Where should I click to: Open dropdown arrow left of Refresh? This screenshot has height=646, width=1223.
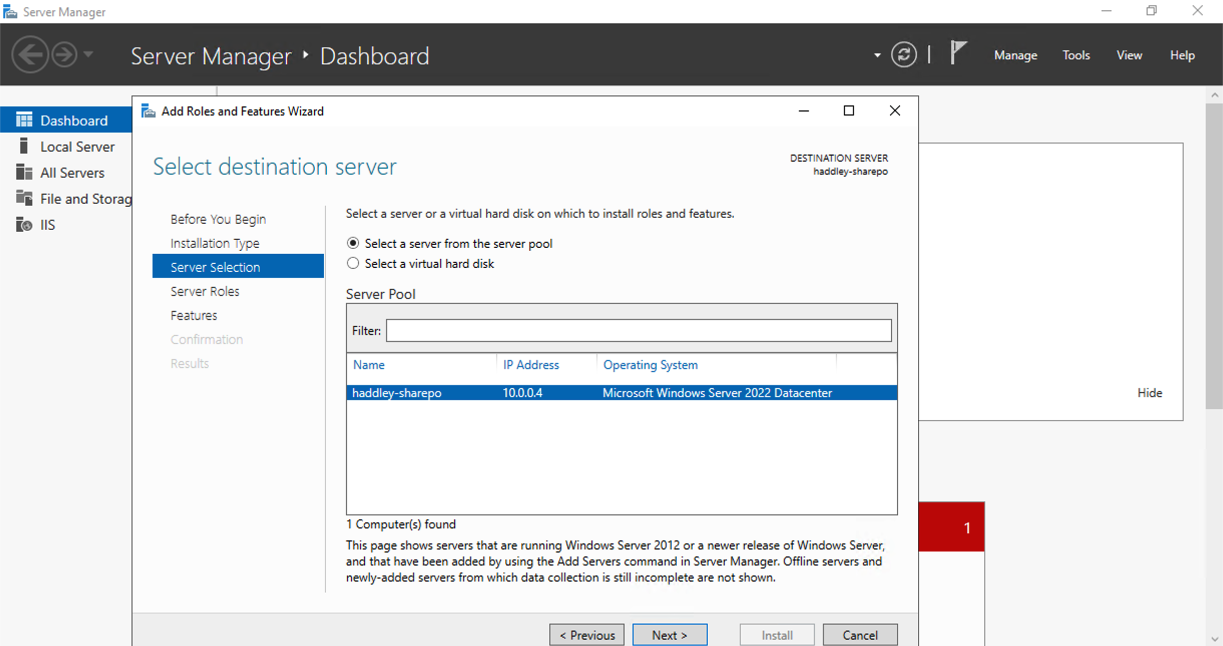click(877, 55)
